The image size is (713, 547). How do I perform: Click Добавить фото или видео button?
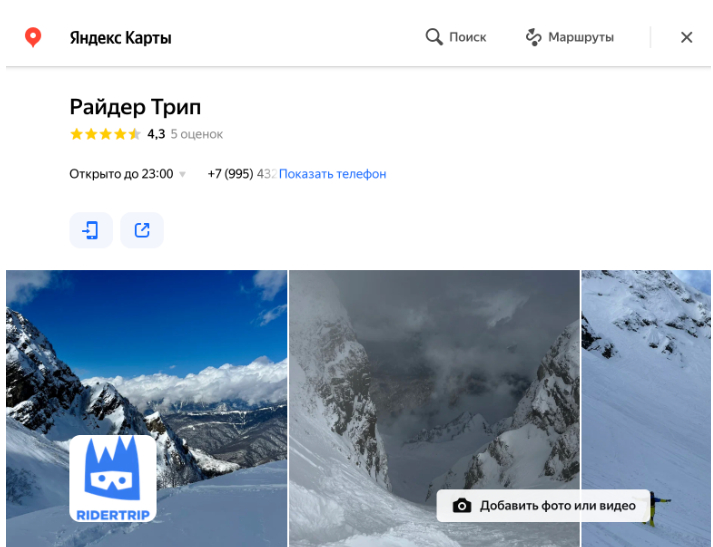point(543,506)
